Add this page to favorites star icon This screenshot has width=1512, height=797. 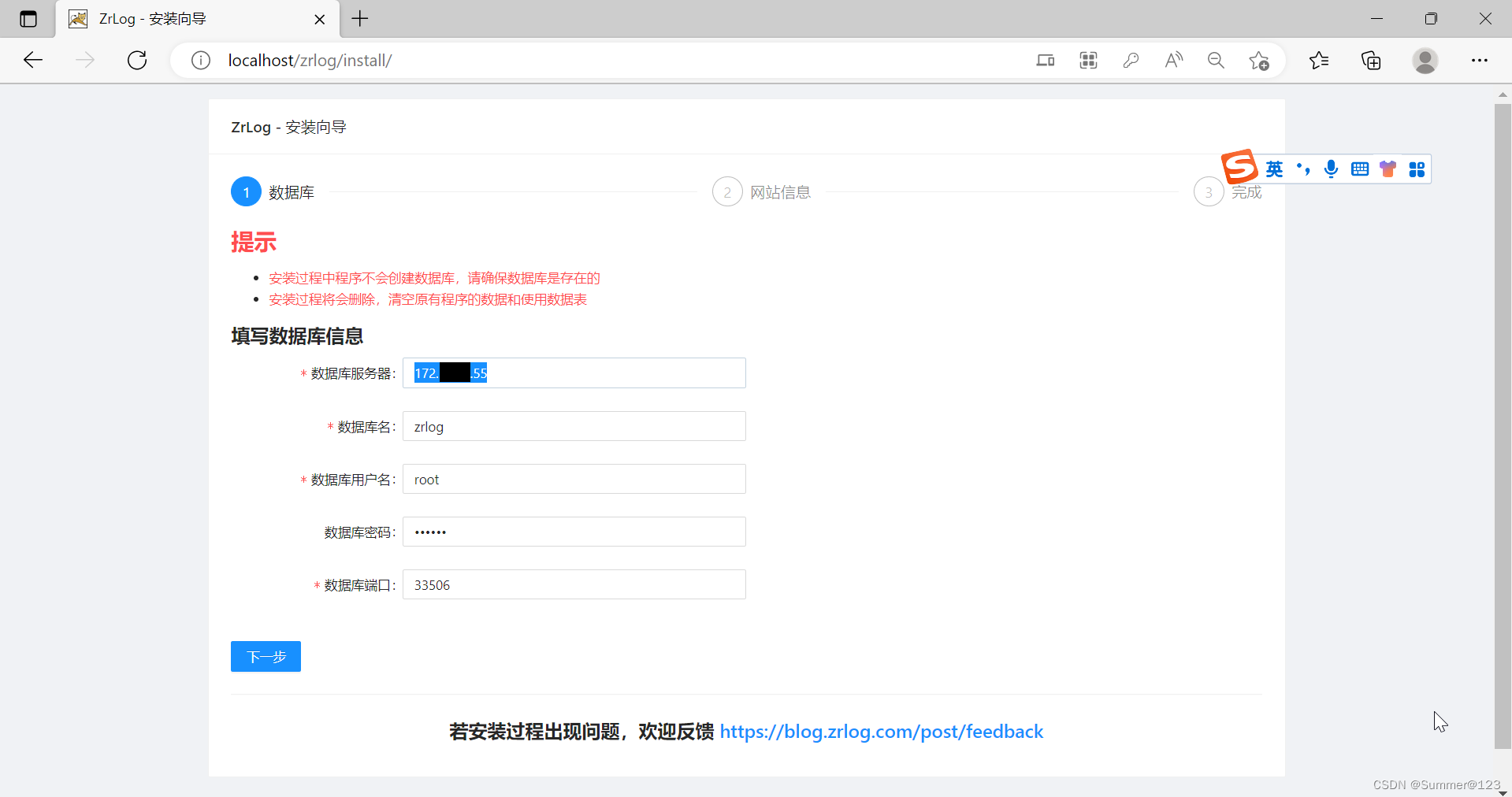pyautogui.click(x=1258, y=60)
